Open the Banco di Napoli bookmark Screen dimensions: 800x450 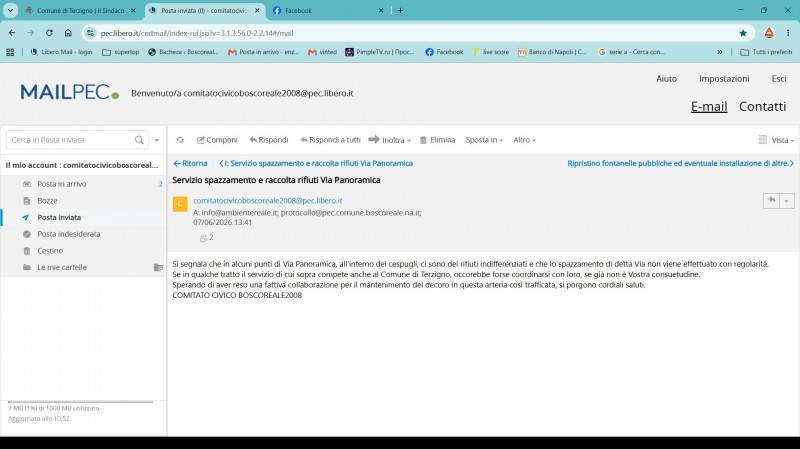[x=552, y=52]
